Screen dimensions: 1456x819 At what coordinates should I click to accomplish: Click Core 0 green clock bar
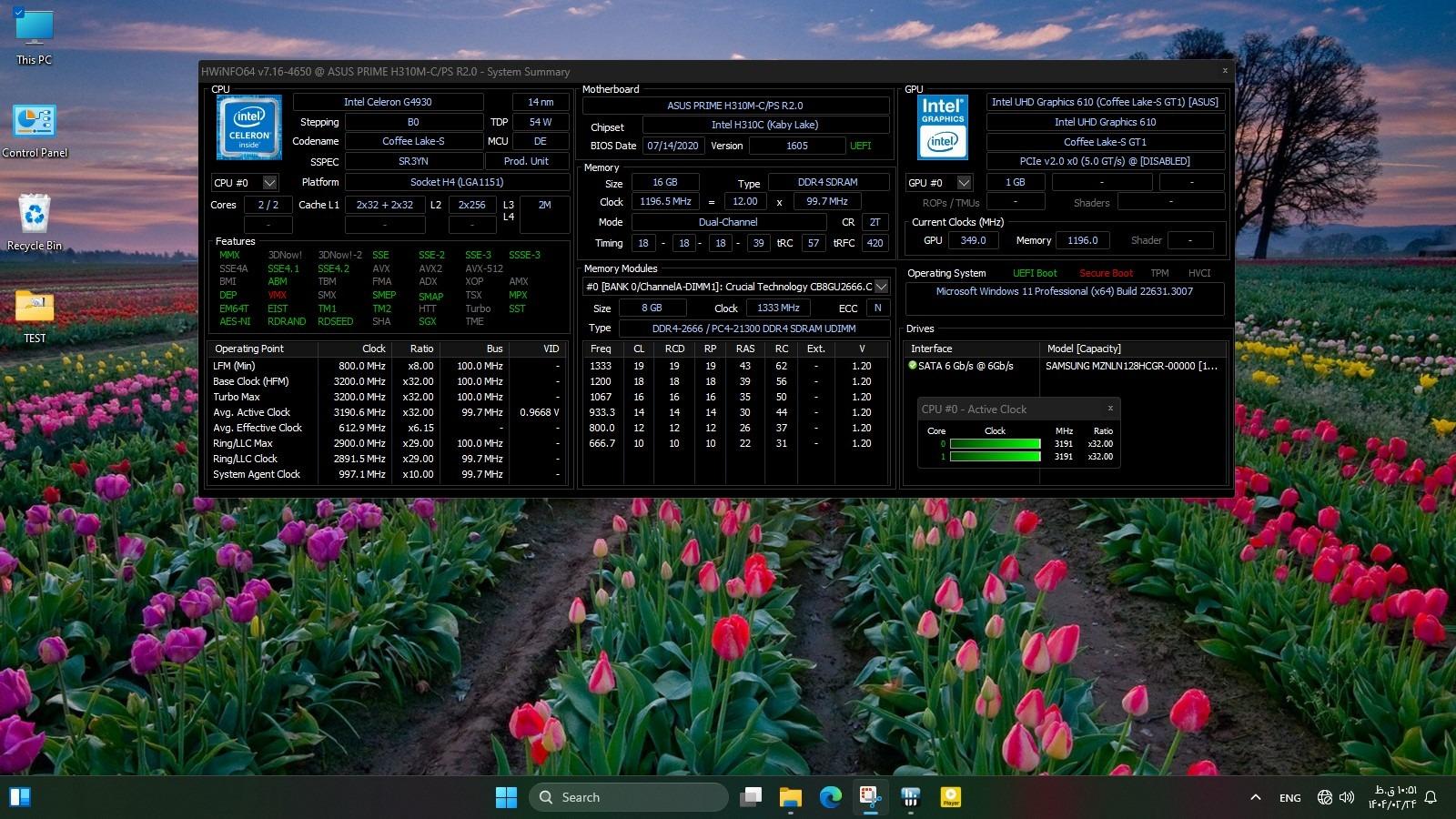click(x=995, y=444)
